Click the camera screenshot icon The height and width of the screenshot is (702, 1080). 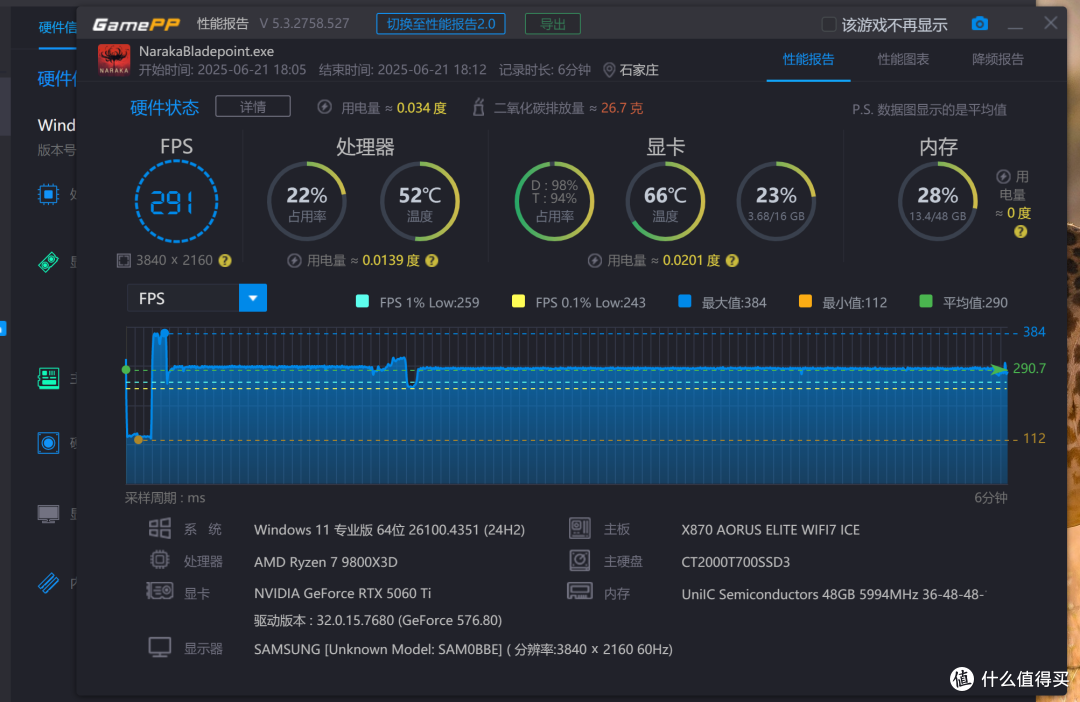[x=979, y=24]
